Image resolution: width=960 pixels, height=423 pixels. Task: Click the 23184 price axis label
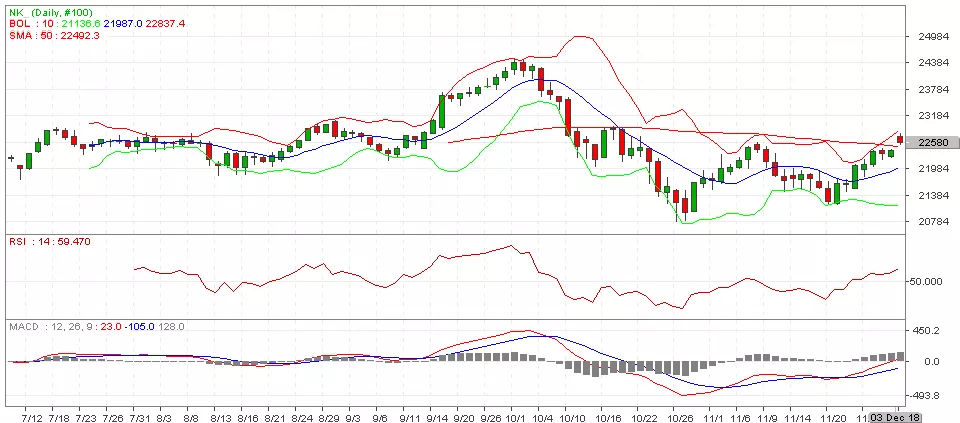[x=934, y=116]
